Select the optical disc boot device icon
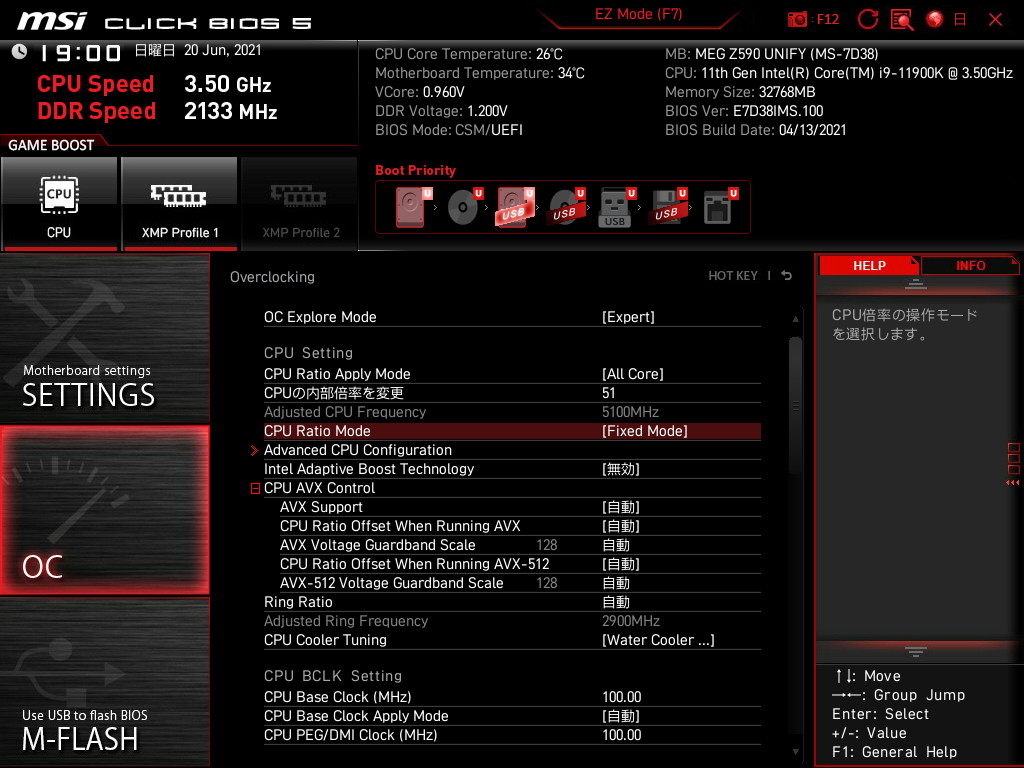Screen dimensions: 1024x768 click(463, 207)
